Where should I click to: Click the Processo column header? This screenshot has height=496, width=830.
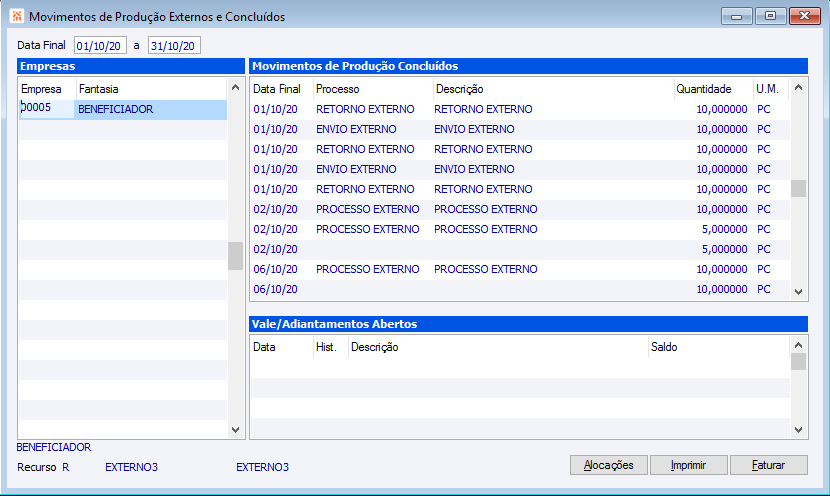pyautogui.click(x=373, y=89)
